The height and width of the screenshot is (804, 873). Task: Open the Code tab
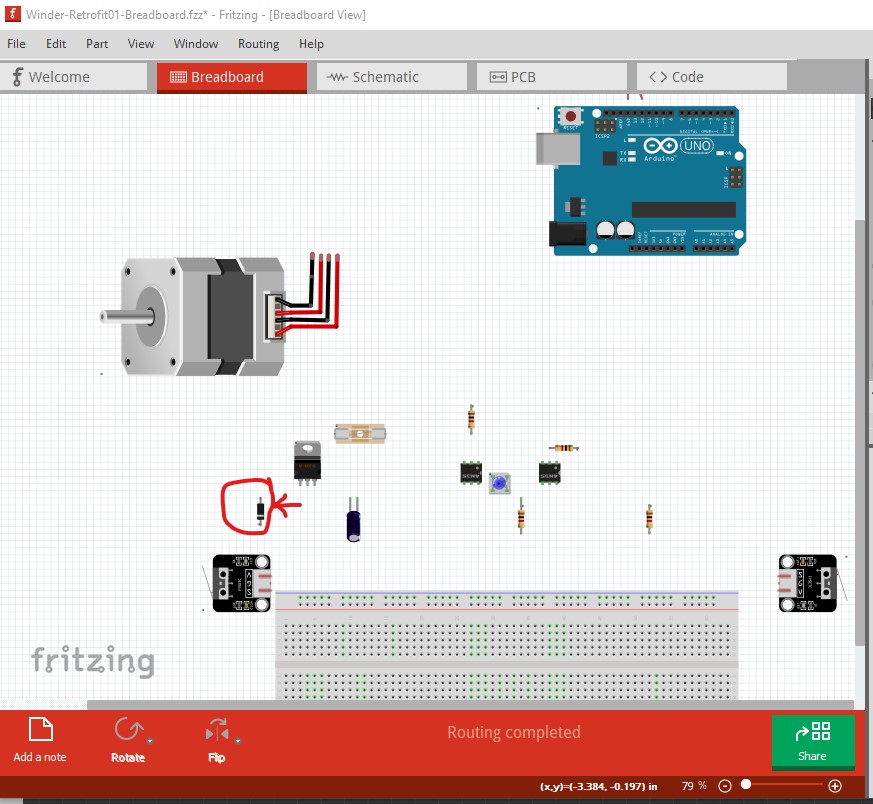712,77
